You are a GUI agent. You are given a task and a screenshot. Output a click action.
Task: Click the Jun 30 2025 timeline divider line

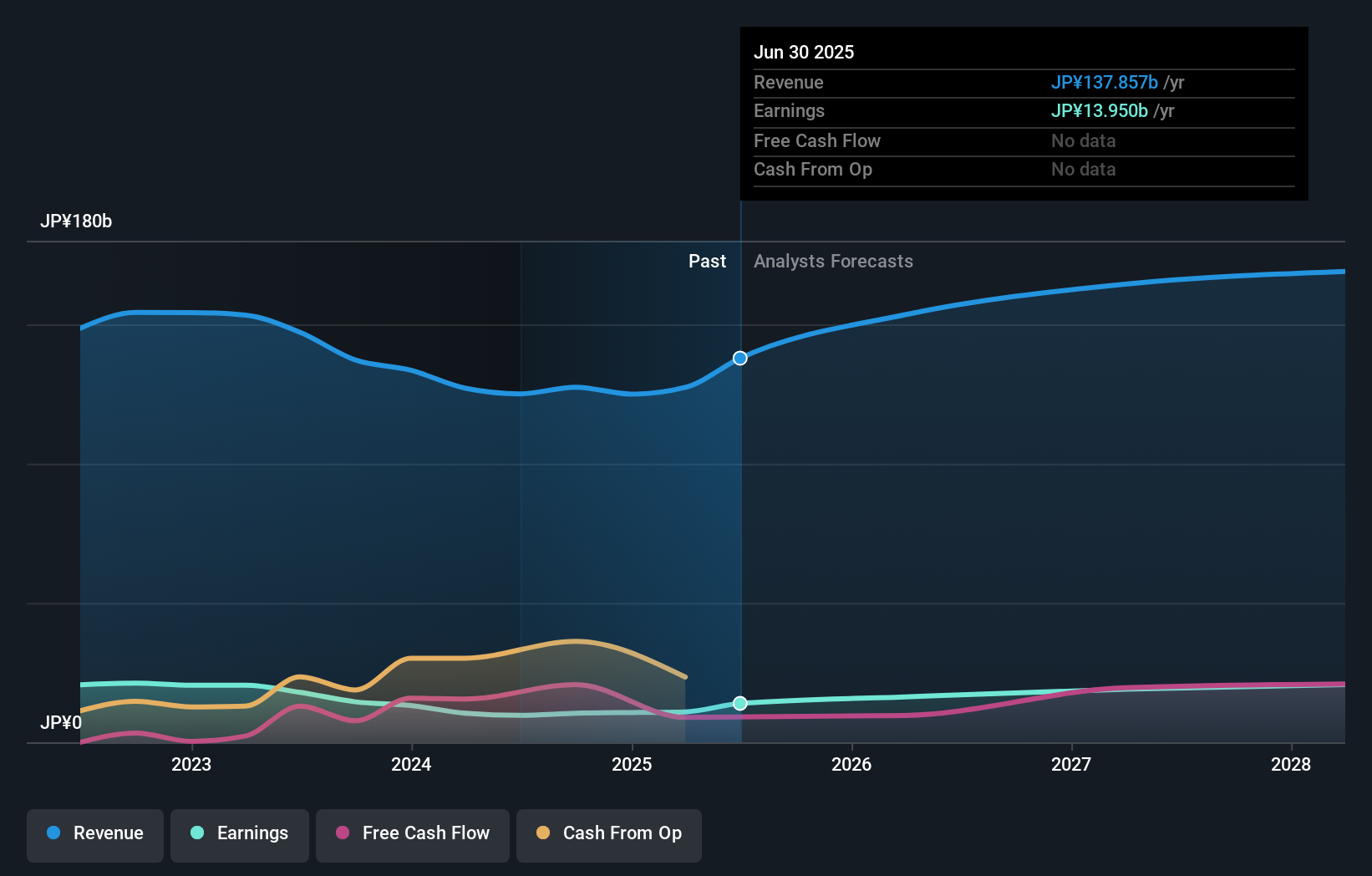(x=739, y=502)
